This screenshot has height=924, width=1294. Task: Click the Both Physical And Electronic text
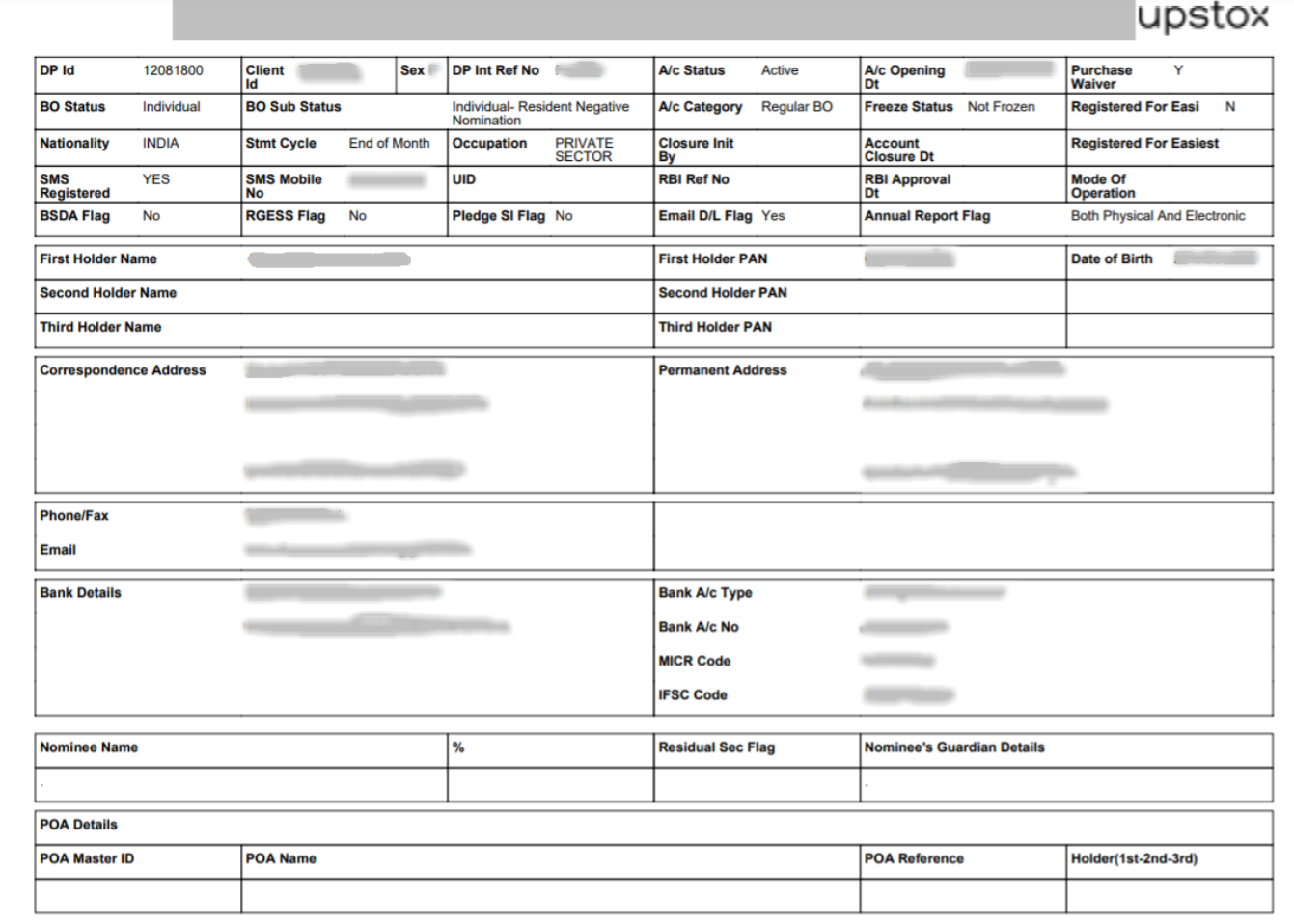1157,216
